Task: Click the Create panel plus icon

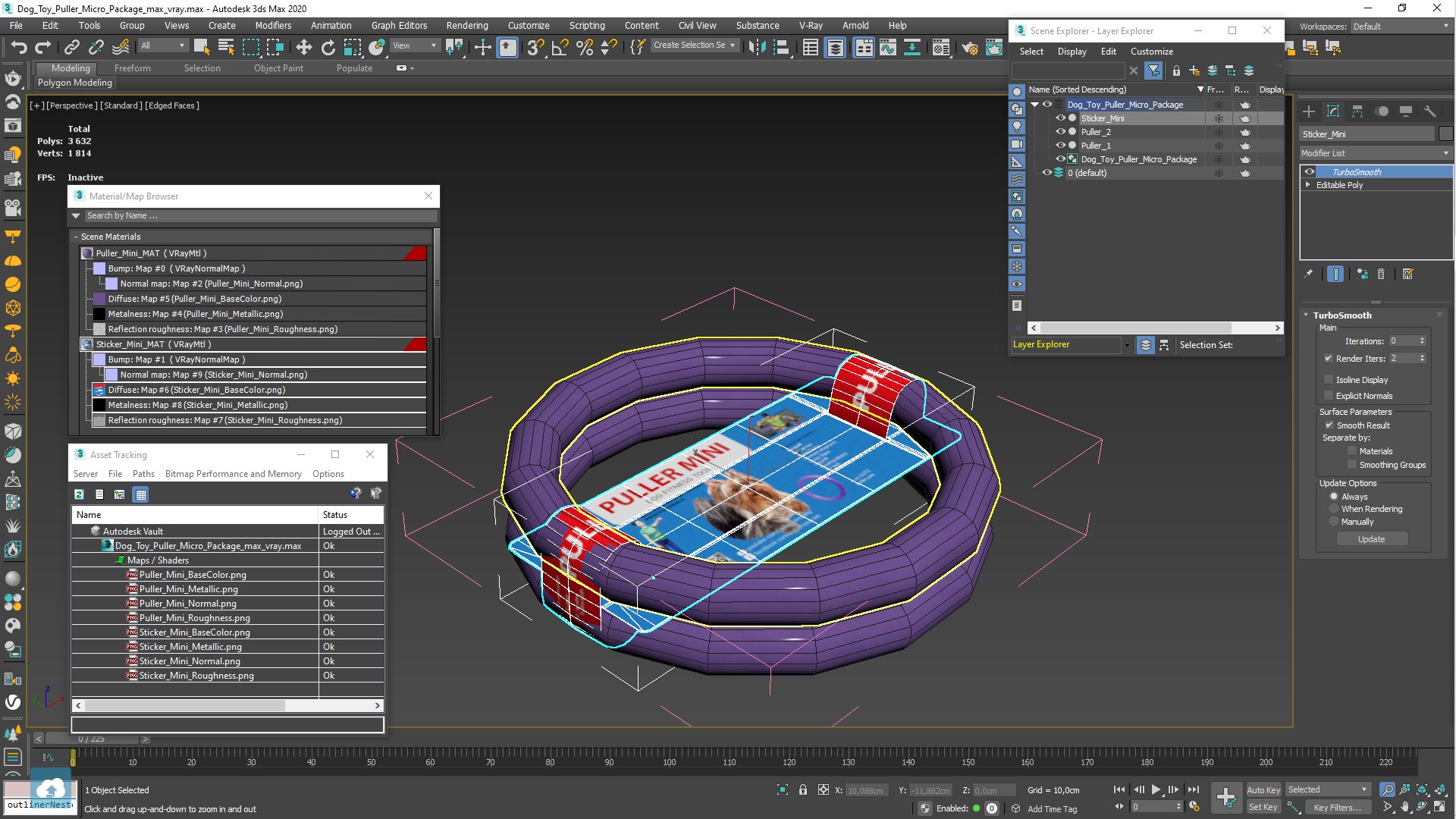Action: [1309, 111]
